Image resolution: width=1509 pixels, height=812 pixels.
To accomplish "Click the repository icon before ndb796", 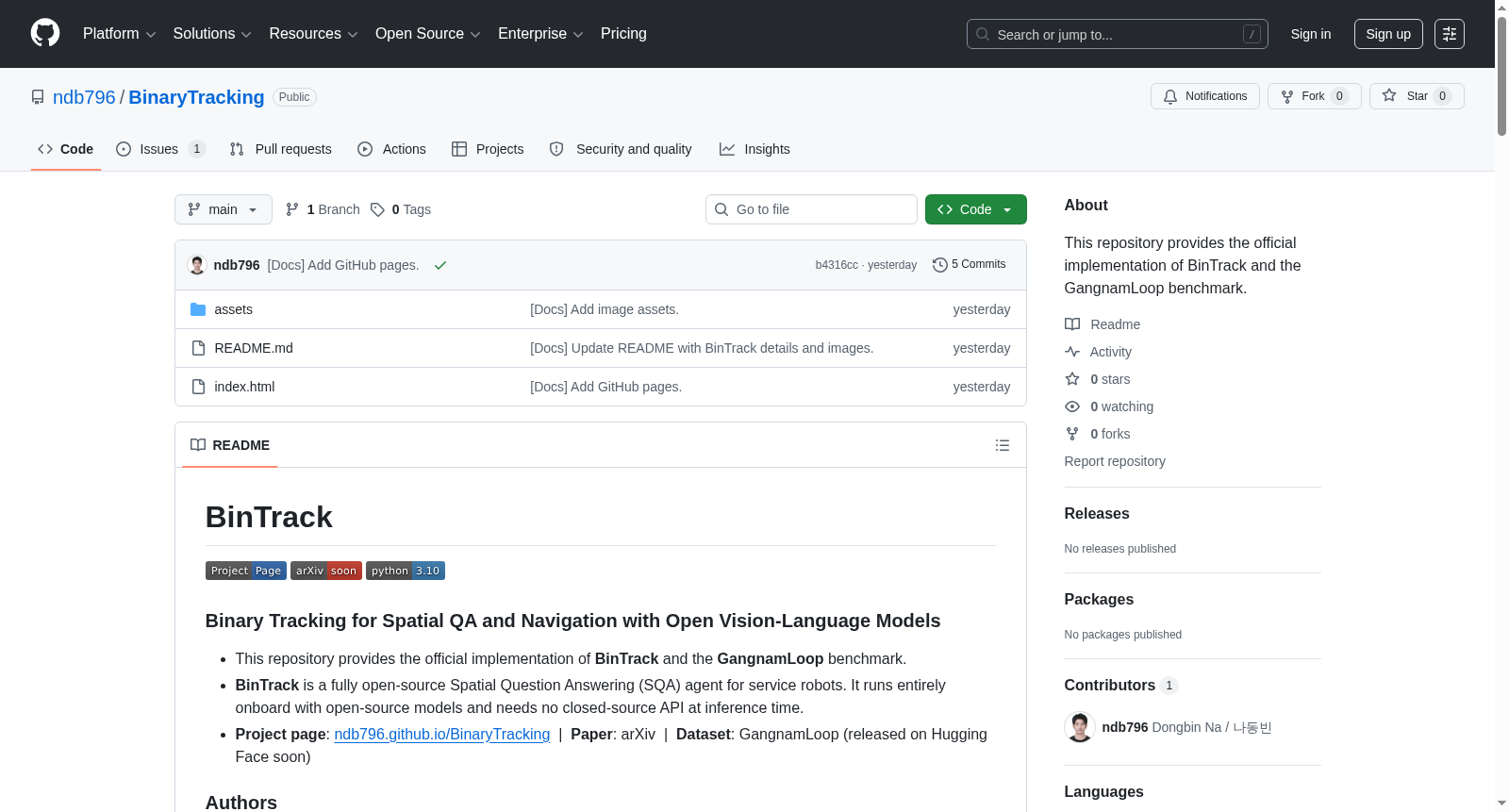I will click(38, 97).
